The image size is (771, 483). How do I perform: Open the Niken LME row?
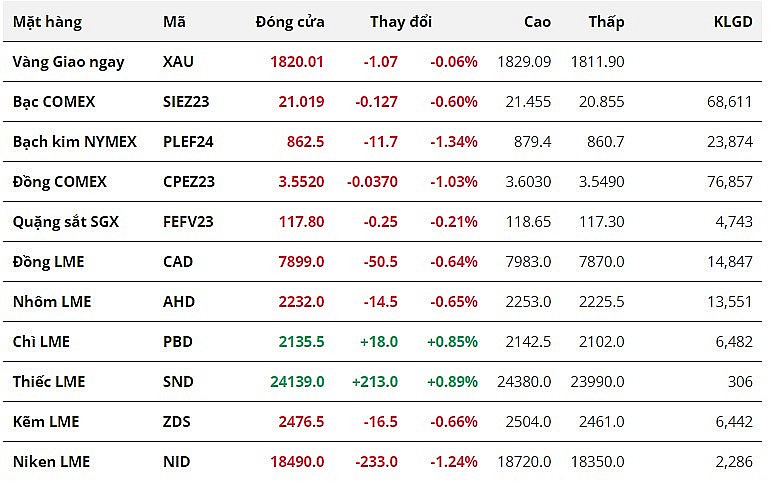pos(51,462)
